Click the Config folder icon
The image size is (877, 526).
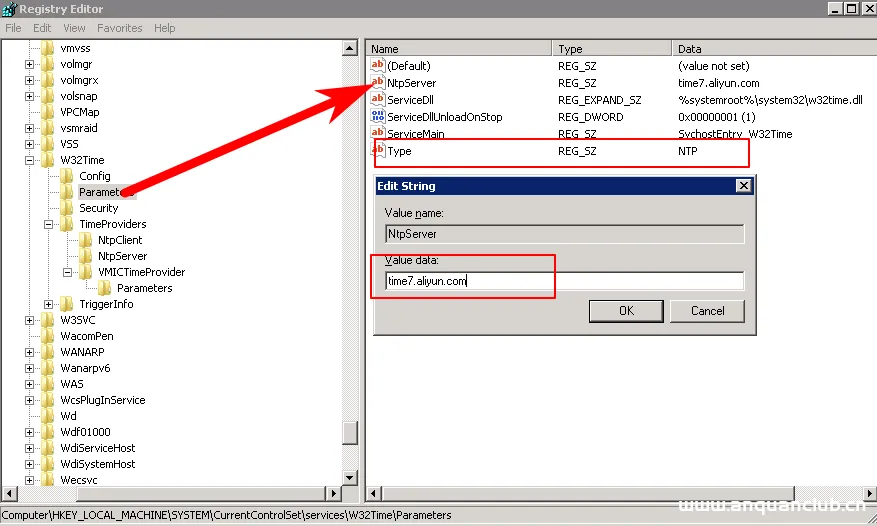(67, 176)
